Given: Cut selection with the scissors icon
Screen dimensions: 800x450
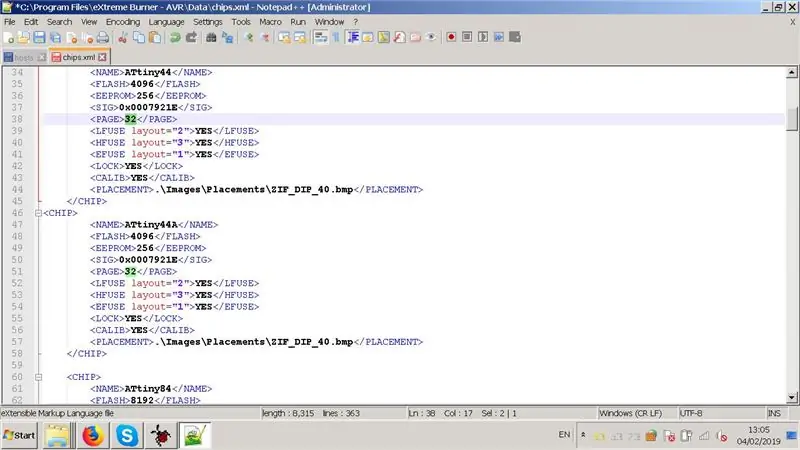Looking at the screenshot, I should click(x=122, y=37).
